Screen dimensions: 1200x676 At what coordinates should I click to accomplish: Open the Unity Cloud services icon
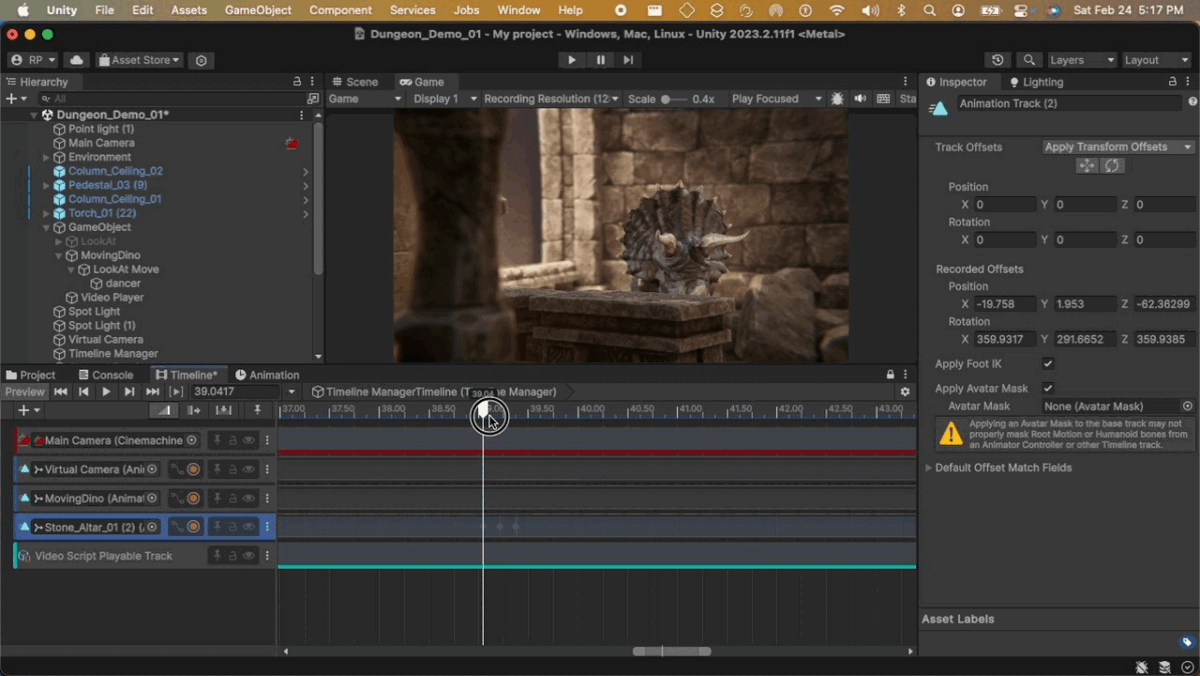pyautogui.click(x=77, y=60)
